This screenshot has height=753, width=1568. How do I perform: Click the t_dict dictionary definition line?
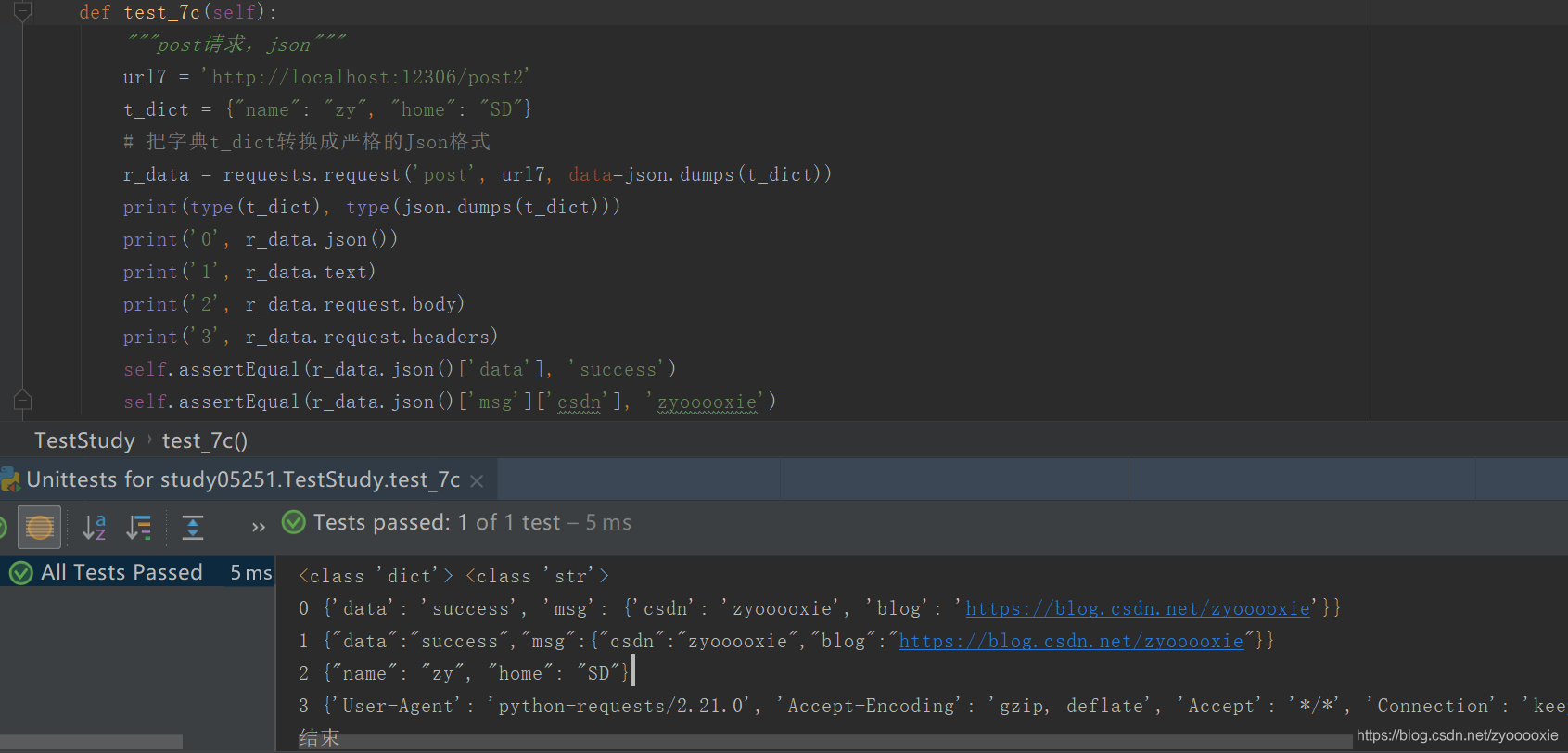click(x=327, y=109)
